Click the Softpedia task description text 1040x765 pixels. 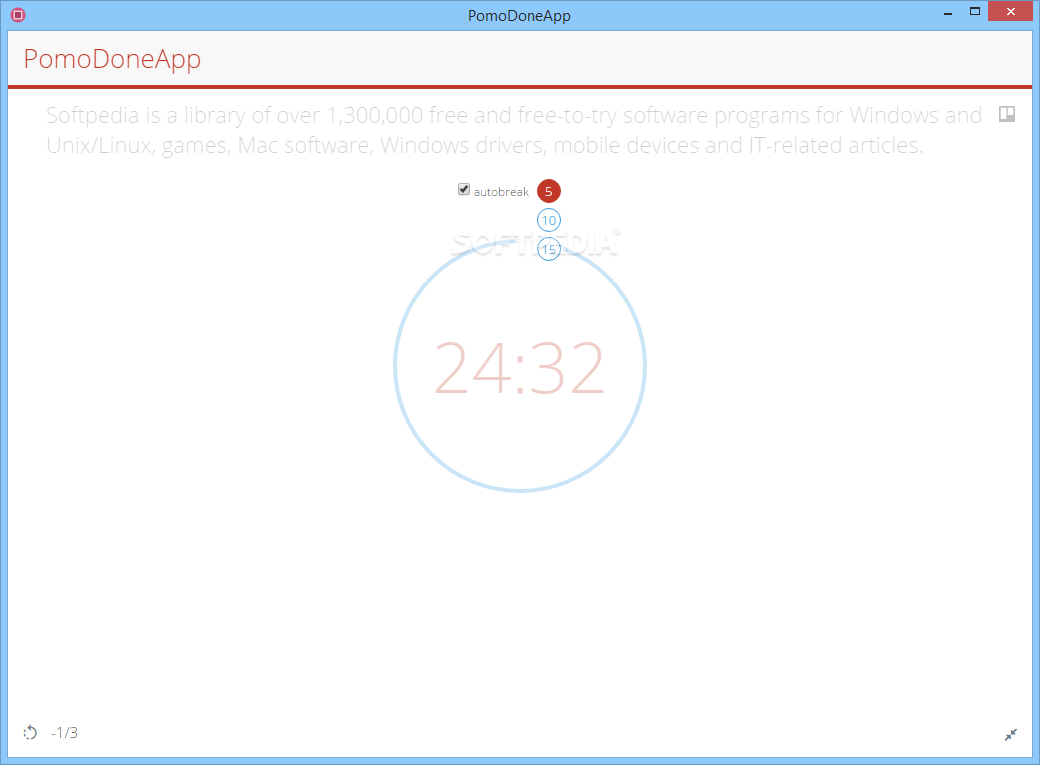pos(514,130)
